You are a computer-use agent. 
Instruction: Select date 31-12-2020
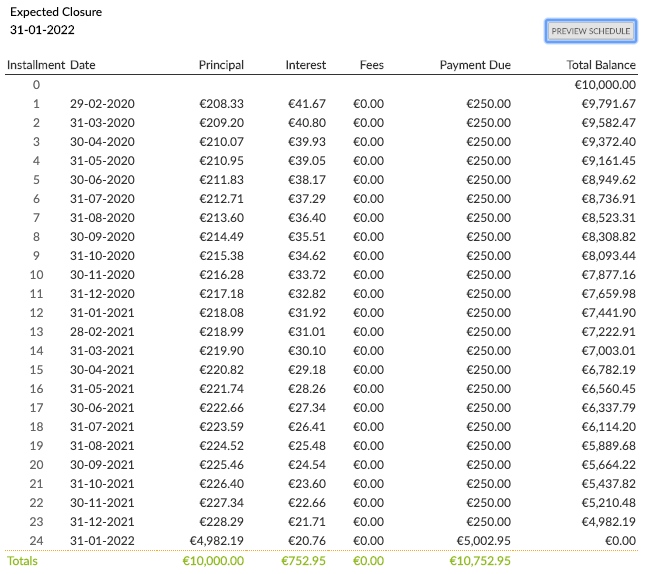[102, 294]
